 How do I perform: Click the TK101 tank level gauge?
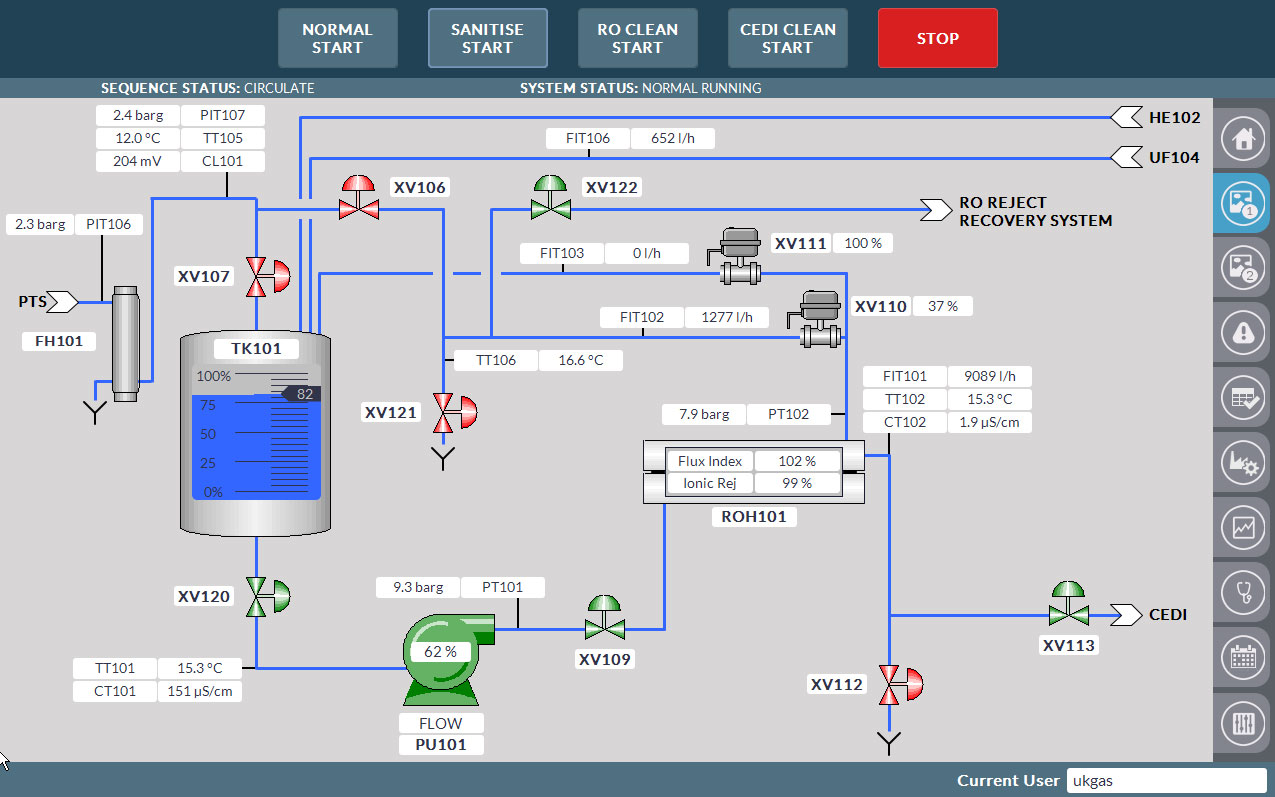pos(256,434)
